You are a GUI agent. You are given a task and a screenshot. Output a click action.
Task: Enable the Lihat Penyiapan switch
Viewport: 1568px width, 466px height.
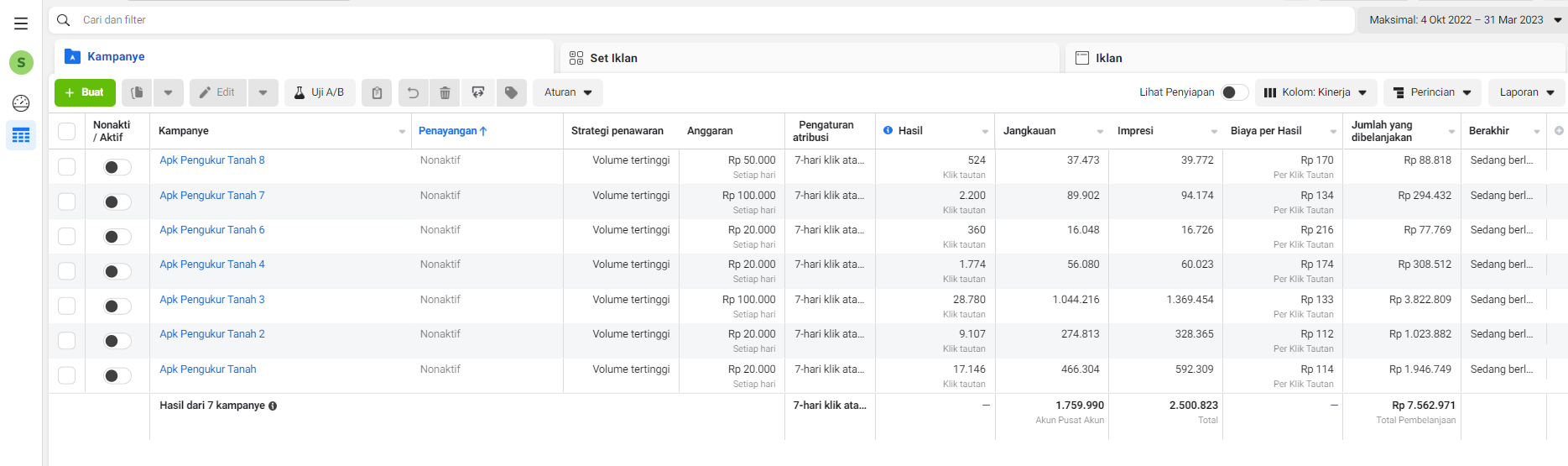point(1234,92)
